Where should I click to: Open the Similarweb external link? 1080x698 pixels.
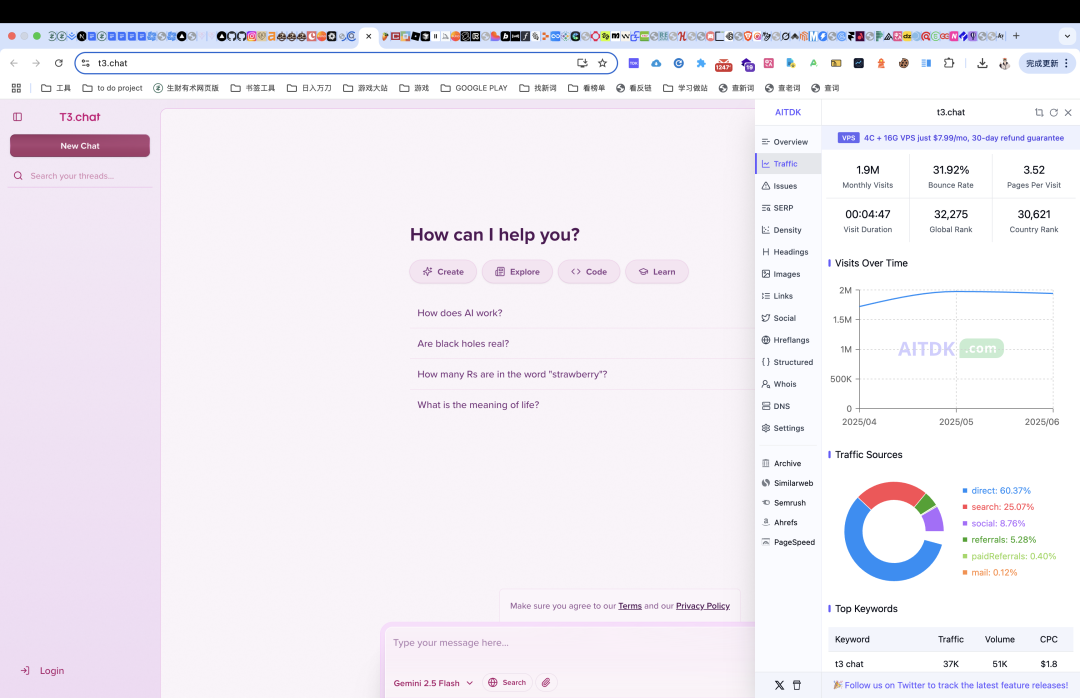pos(788,483)
